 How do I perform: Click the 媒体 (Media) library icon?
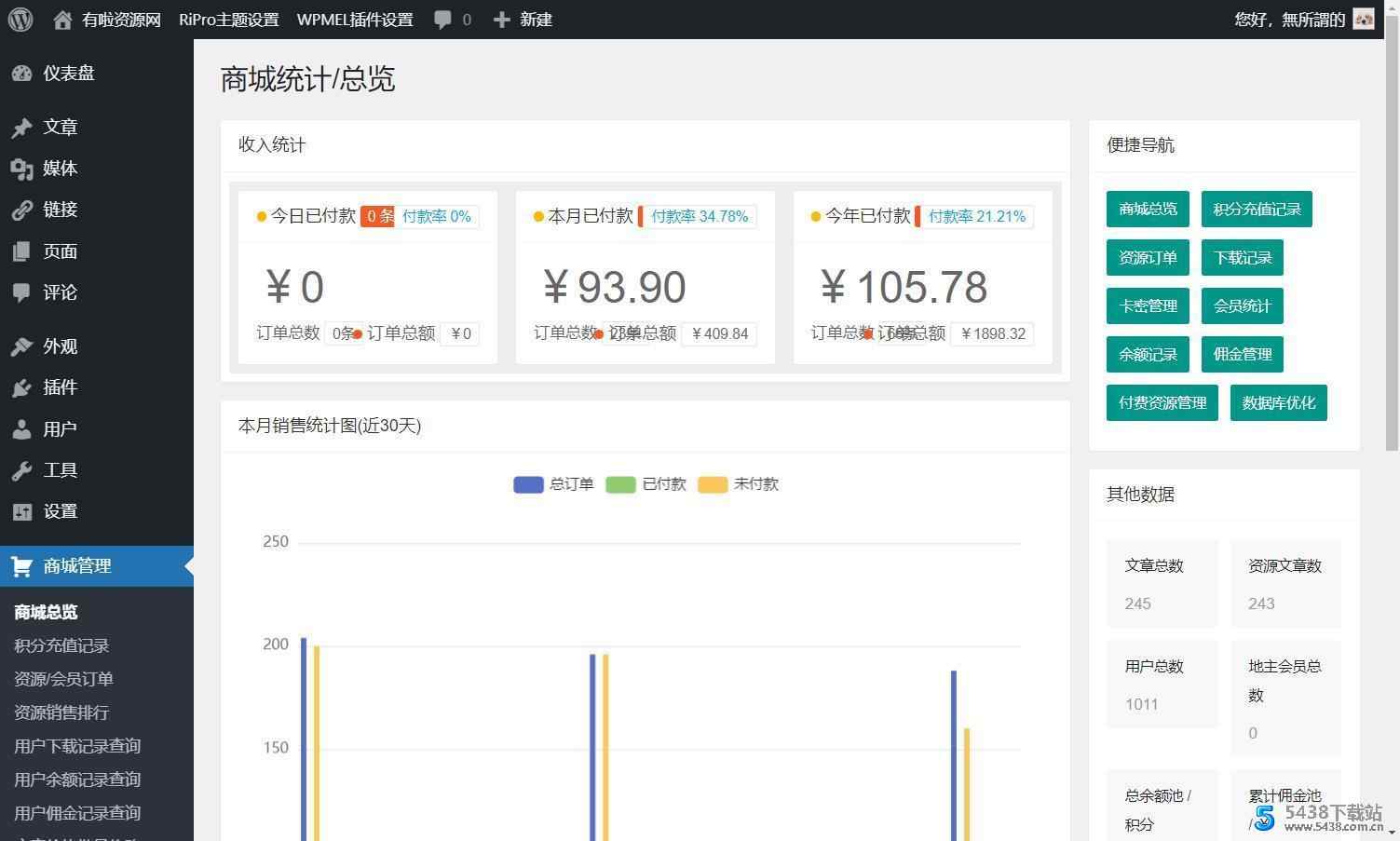[x=22, y=169]
